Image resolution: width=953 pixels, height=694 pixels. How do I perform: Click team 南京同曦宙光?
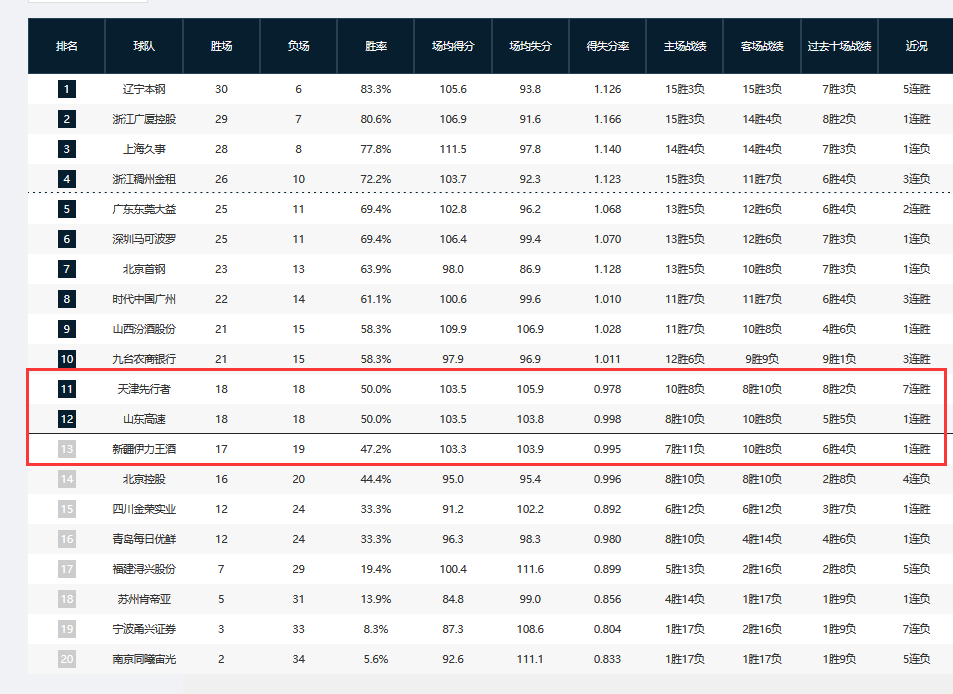click(144, 659)
